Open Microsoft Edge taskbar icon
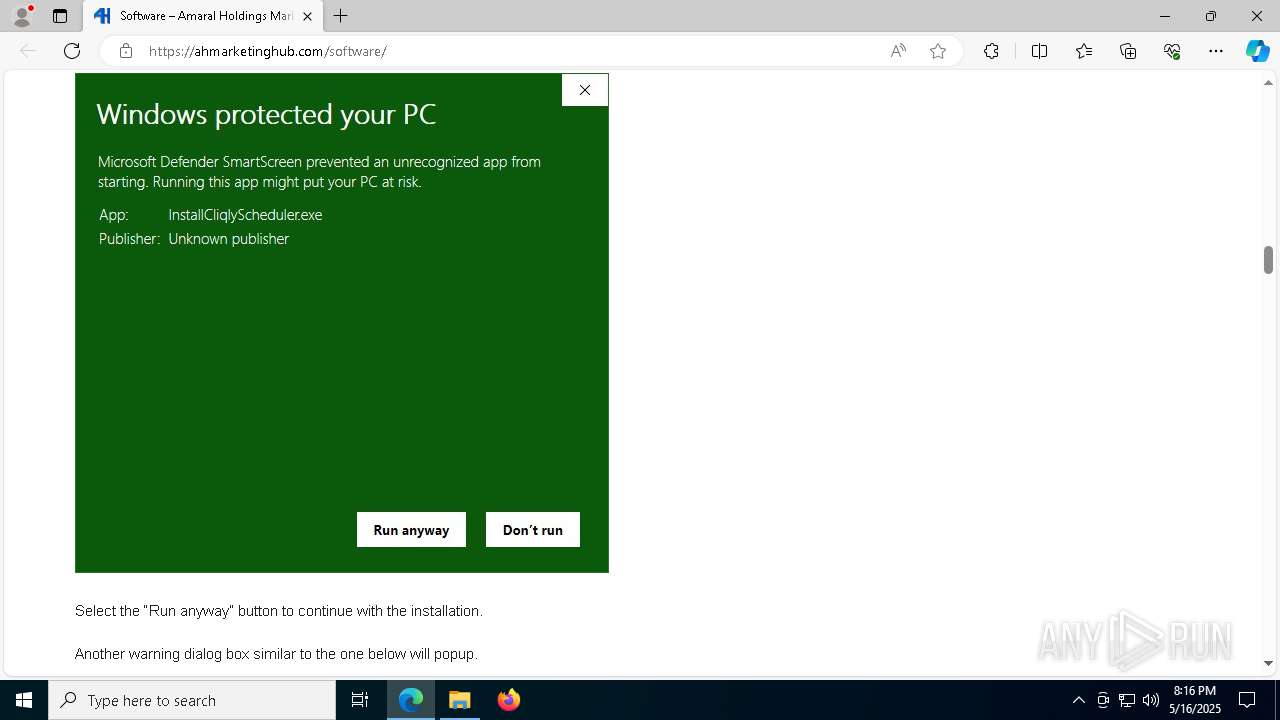 (x=411, y=700)
